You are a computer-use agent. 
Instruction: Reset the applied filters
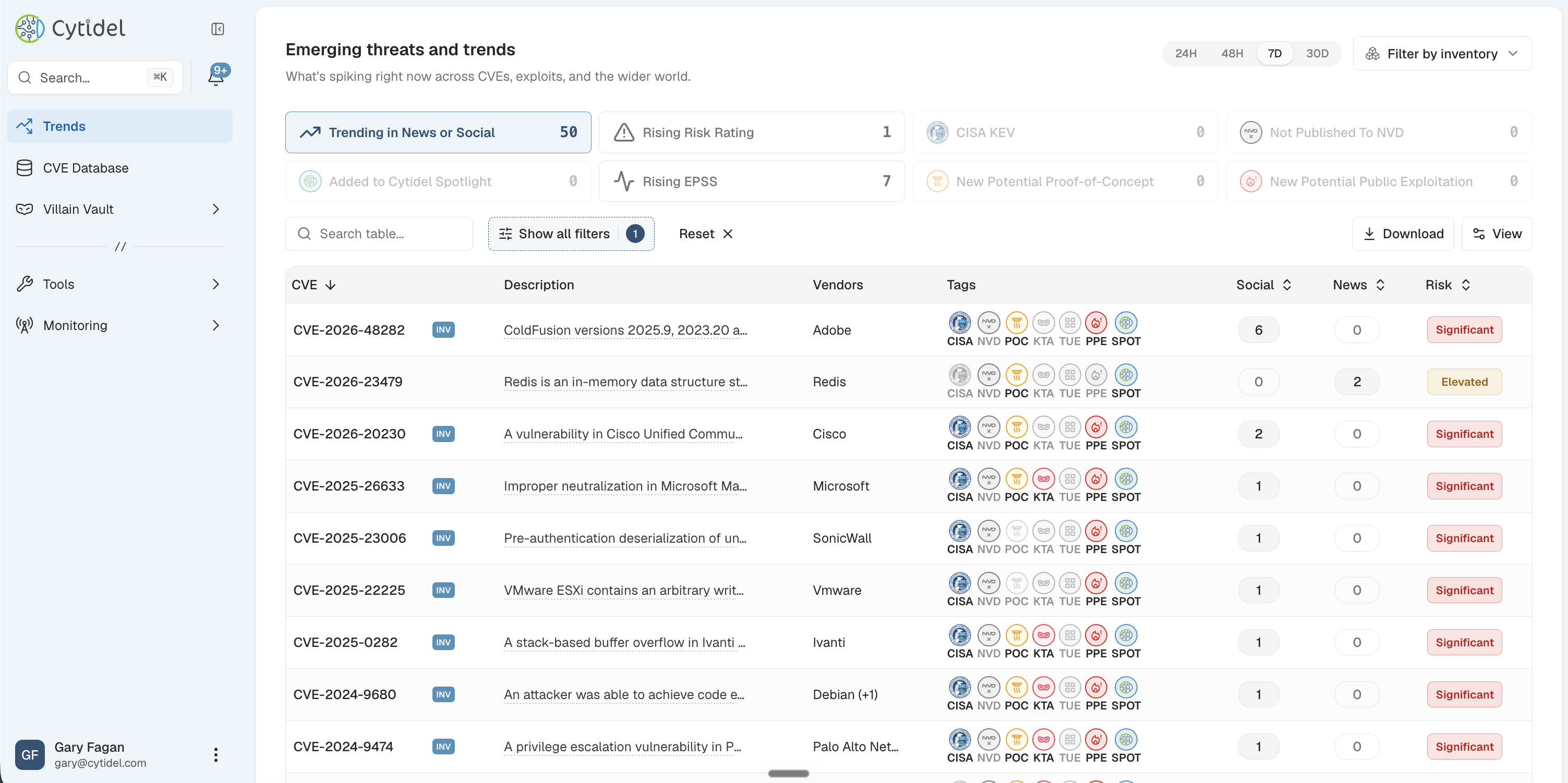(705, 234)
